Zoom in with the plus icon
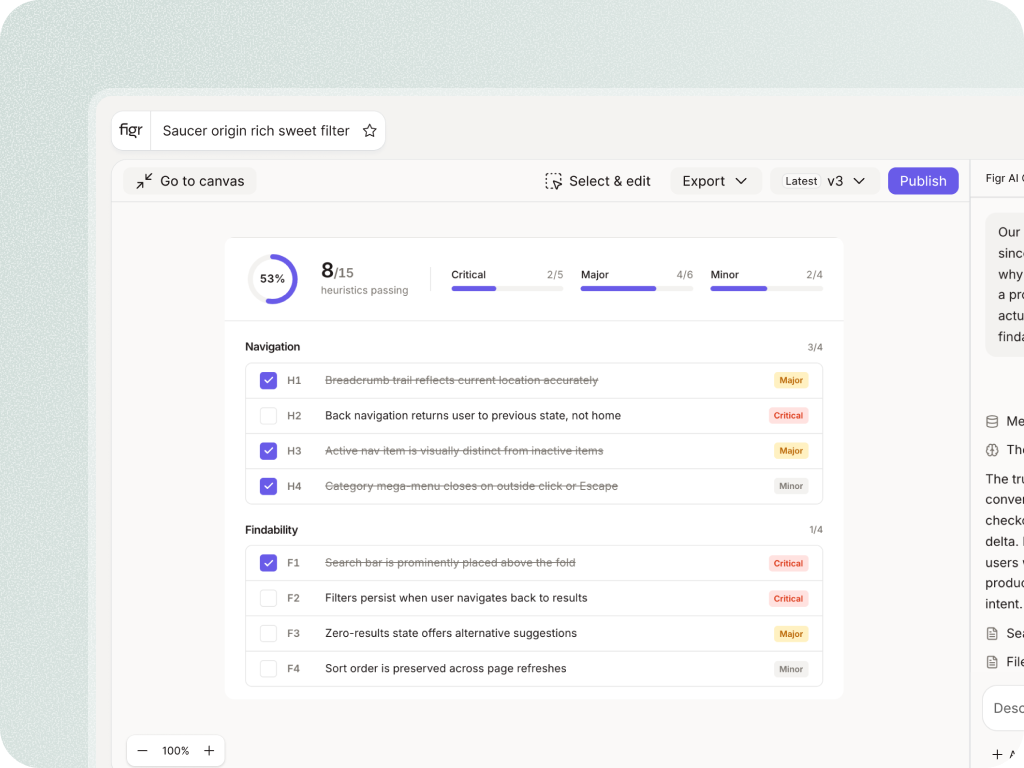1024x768 pixels. 209,750
